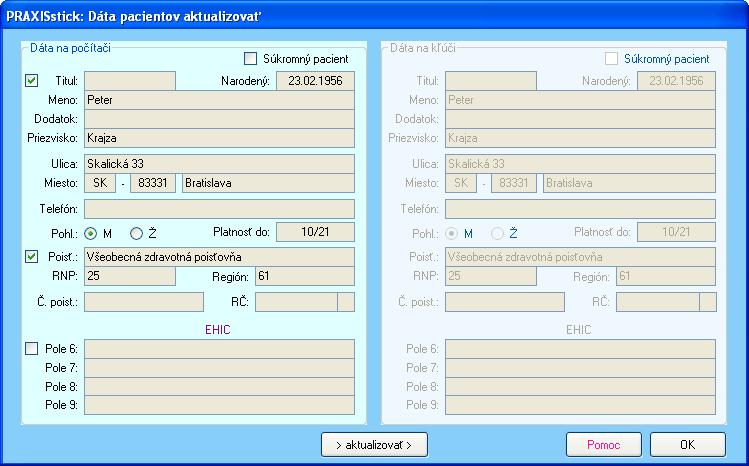
Task: Click the Bratislava city field
Action: tap(267, 183)
